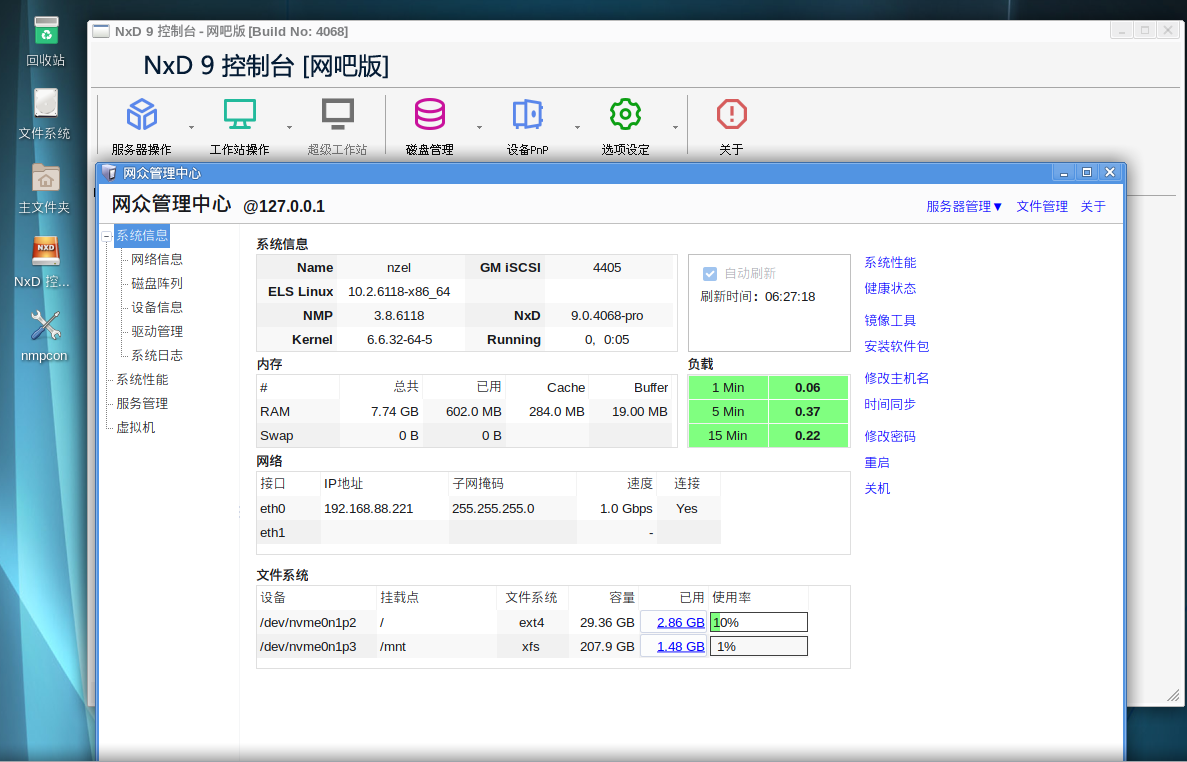
Task: Select 系统信息 in tree
Action: point(142,235)
